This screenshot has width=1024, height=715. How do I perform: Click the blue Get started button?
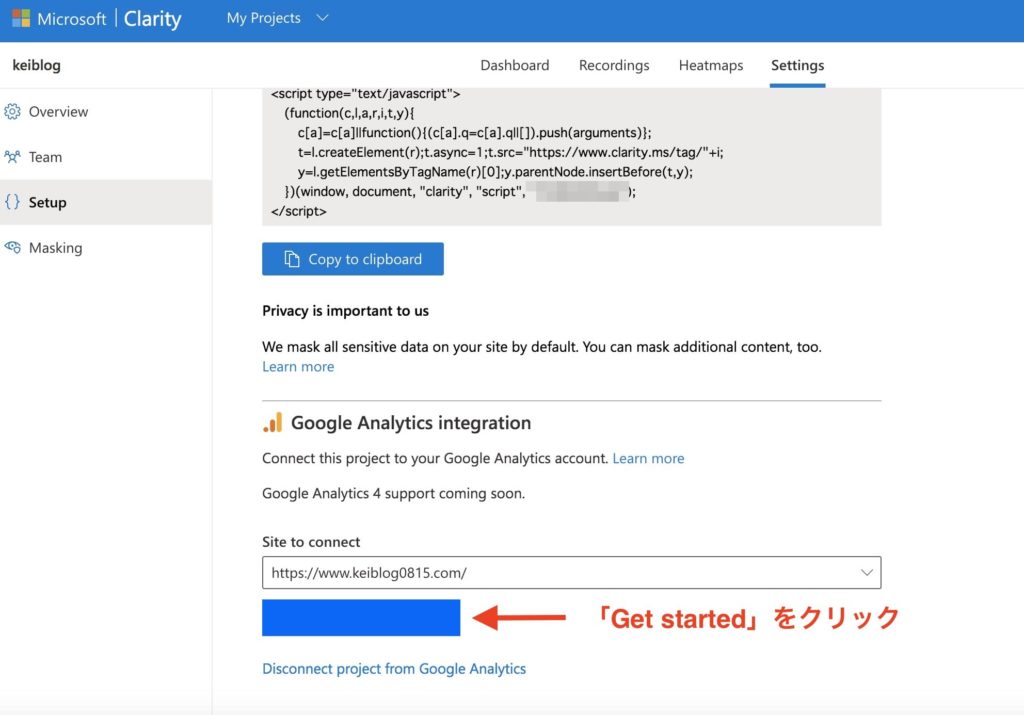(361, 618)
